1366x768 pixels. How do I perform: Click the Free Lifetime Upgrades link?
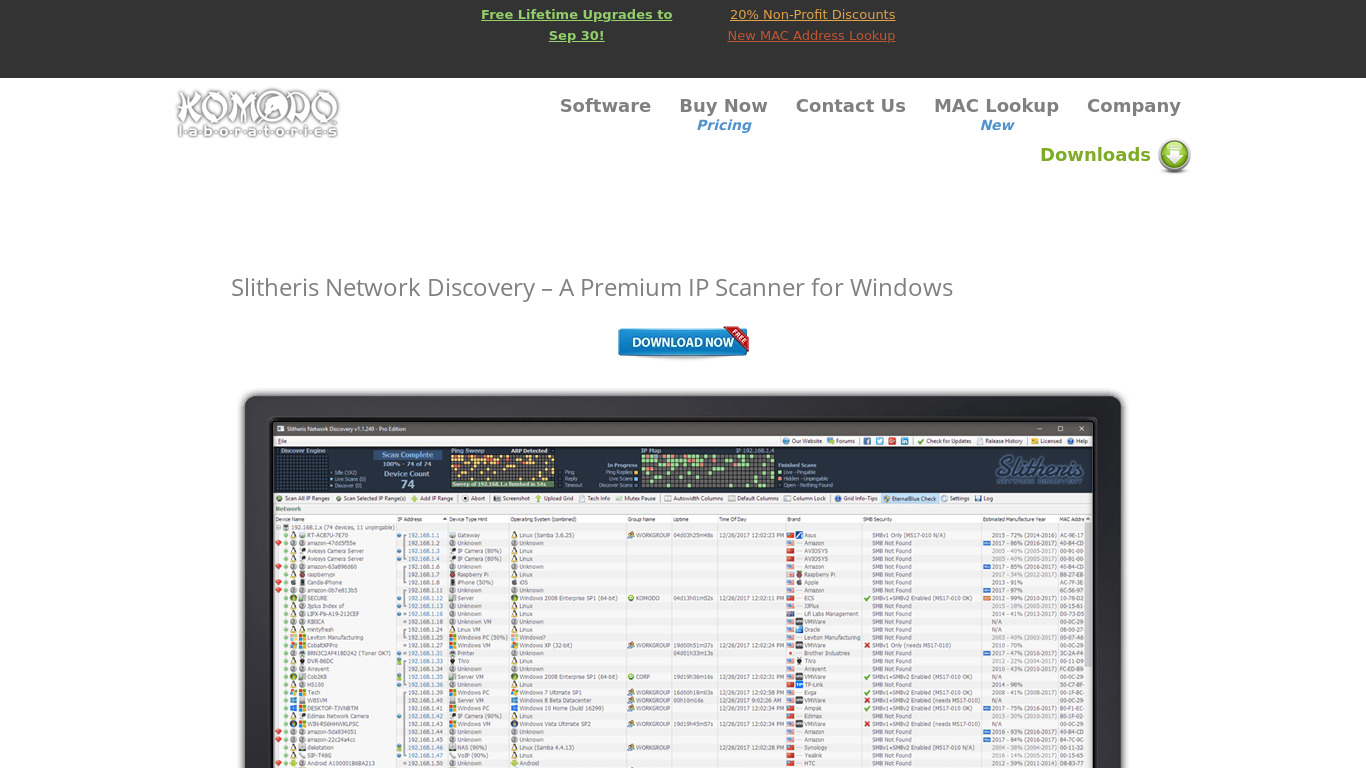(x=576, y=25)
